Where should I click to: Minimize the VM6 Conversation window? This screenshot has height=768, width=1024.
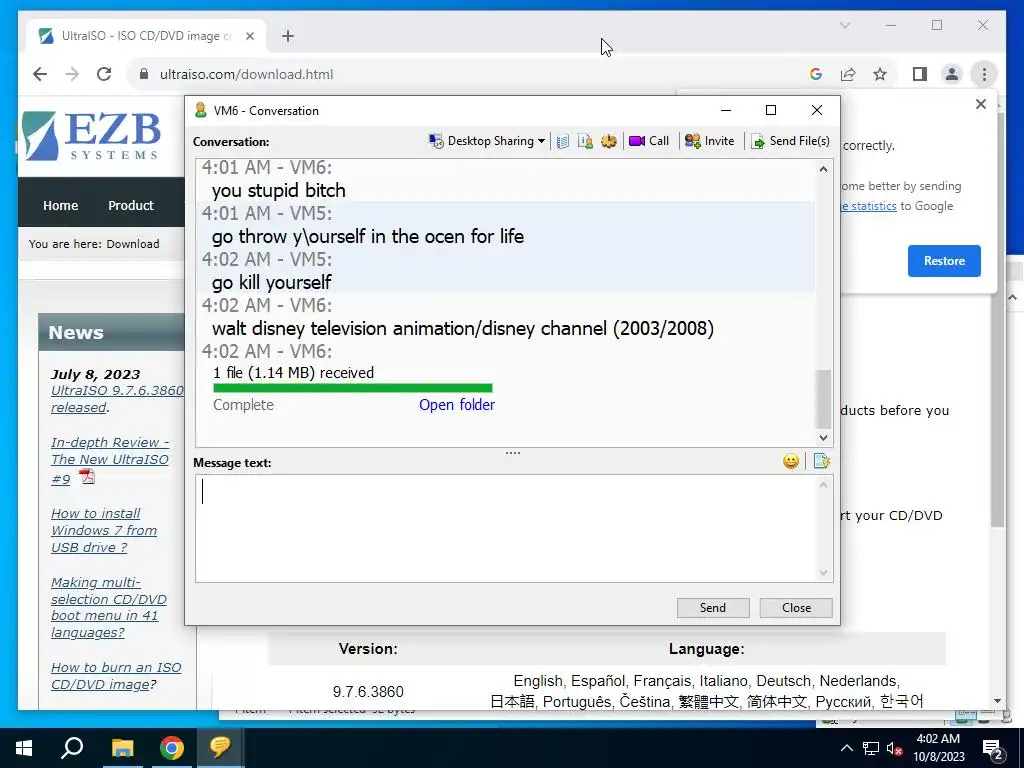click(x=726, y=110)
